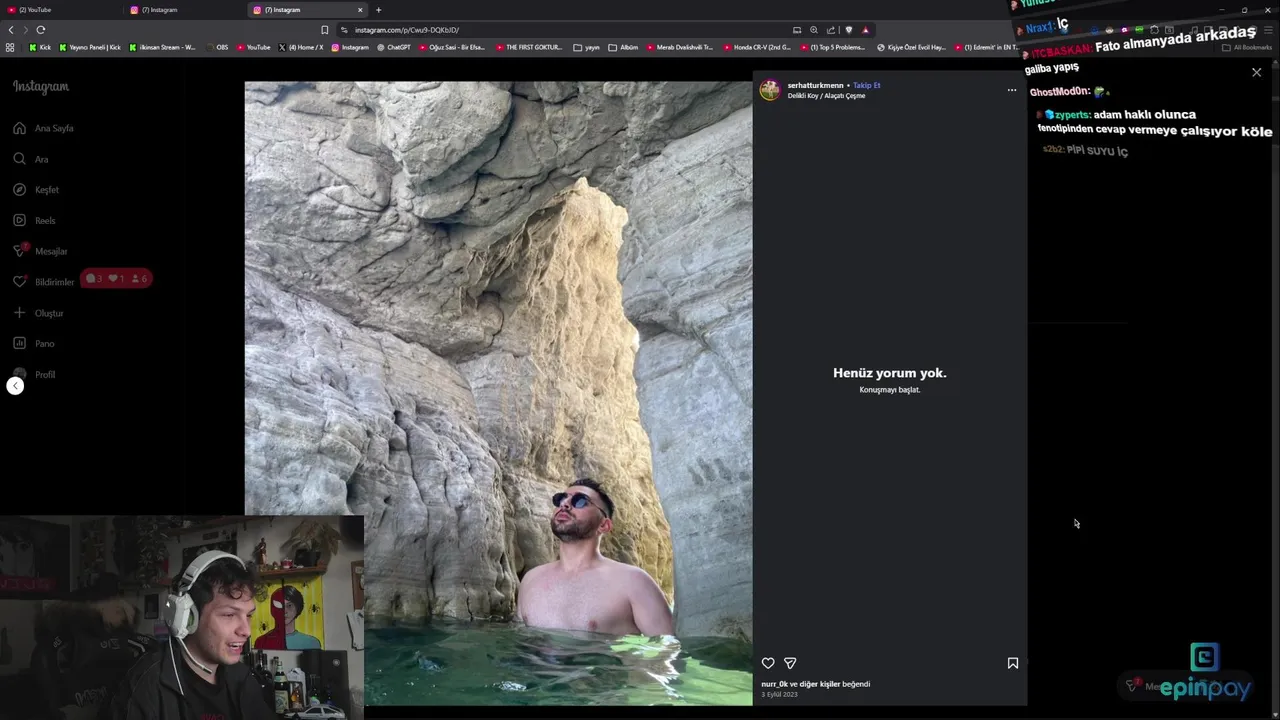
Task: Close the post viewer with the X
Action: [1257, 72]
